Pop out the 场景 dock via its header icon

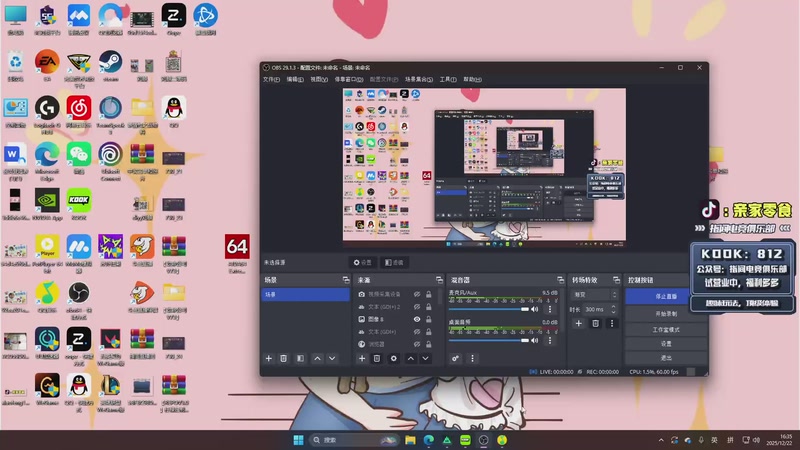point(346,280)
